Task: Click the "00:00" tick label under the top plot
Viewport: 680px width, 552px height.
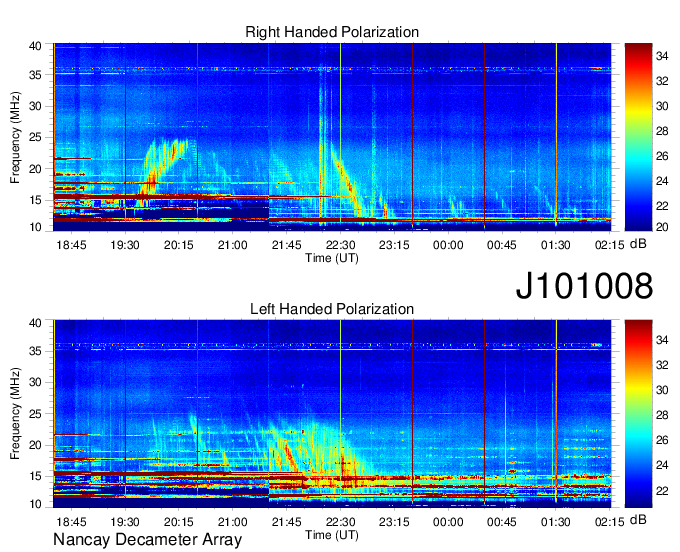Action: pos(448,245)
